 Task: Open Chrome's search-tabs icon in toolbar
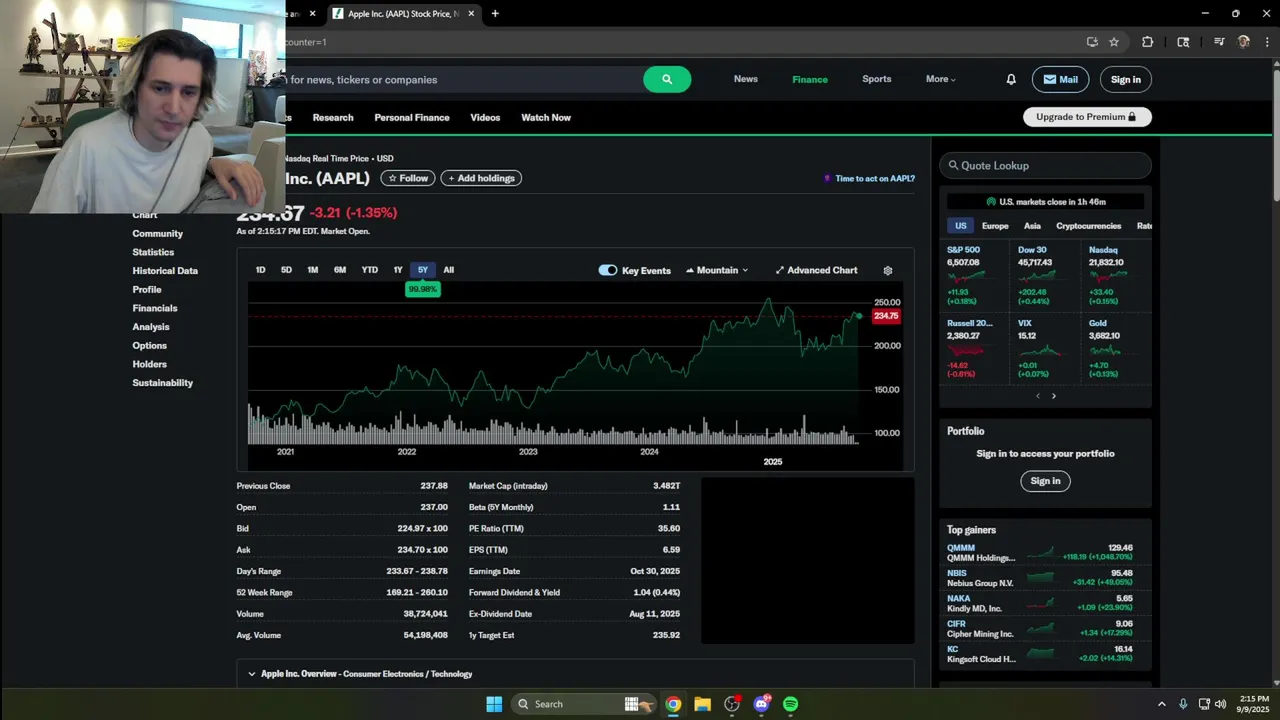tap(1183, 42)
